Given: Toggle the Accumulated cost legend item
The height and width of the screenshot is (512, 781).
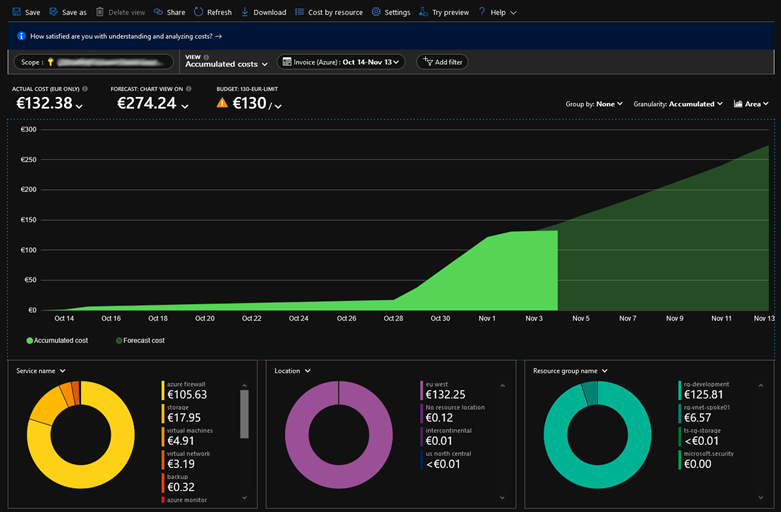Looking at the screenshot, I should tap(57, 340).
